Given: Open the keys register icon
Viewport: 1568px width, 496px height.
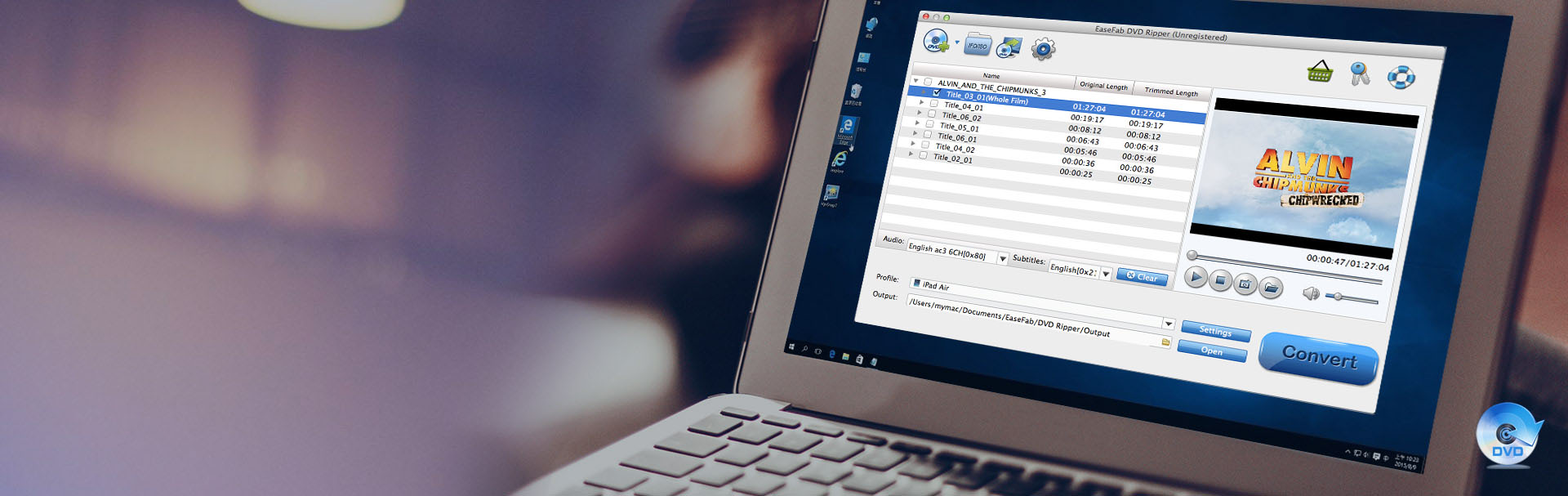Looking at the screenshot, I should [1360, 74].
